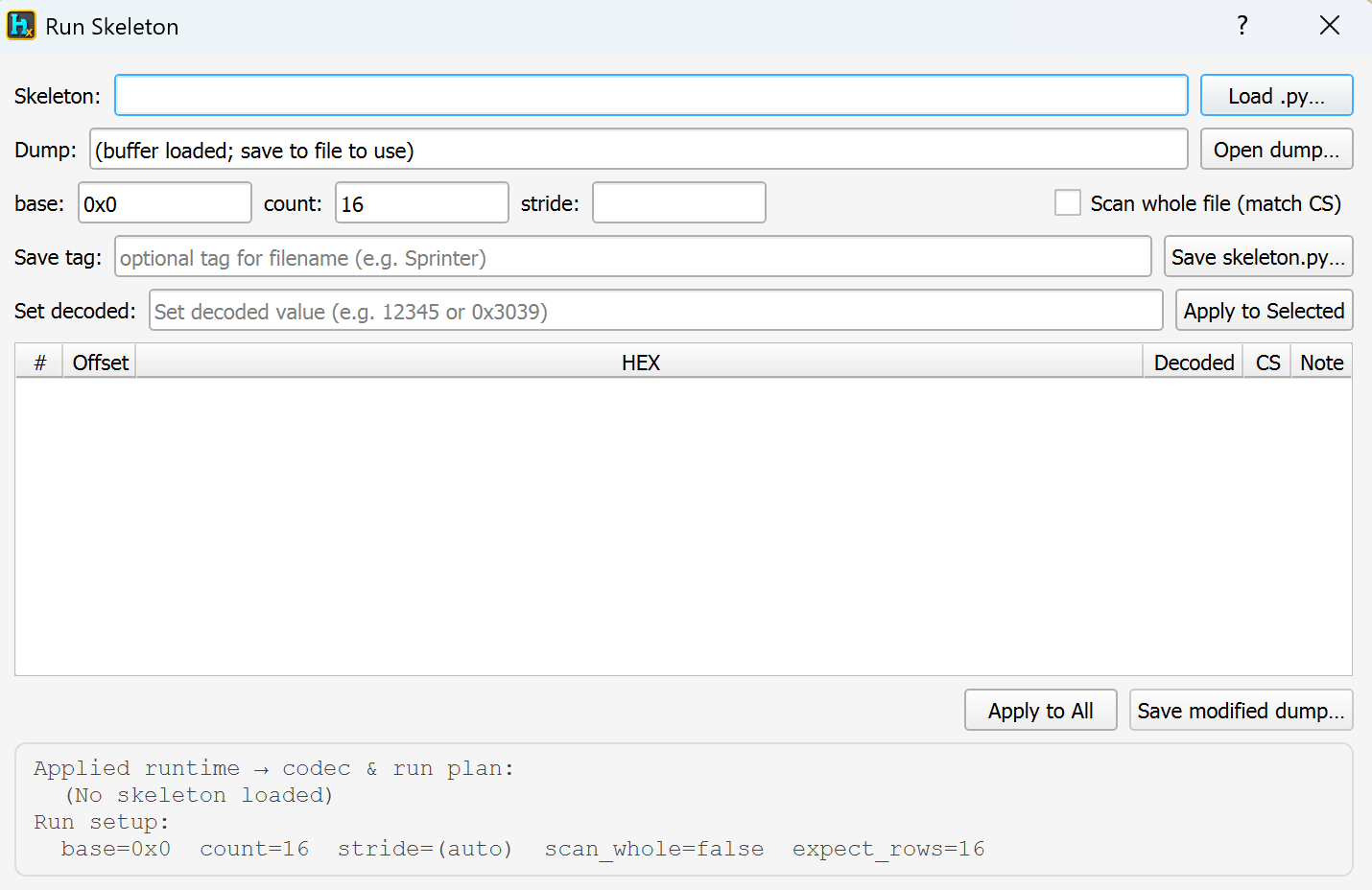Sort by the Offset column header

click(x=100, y=362)
